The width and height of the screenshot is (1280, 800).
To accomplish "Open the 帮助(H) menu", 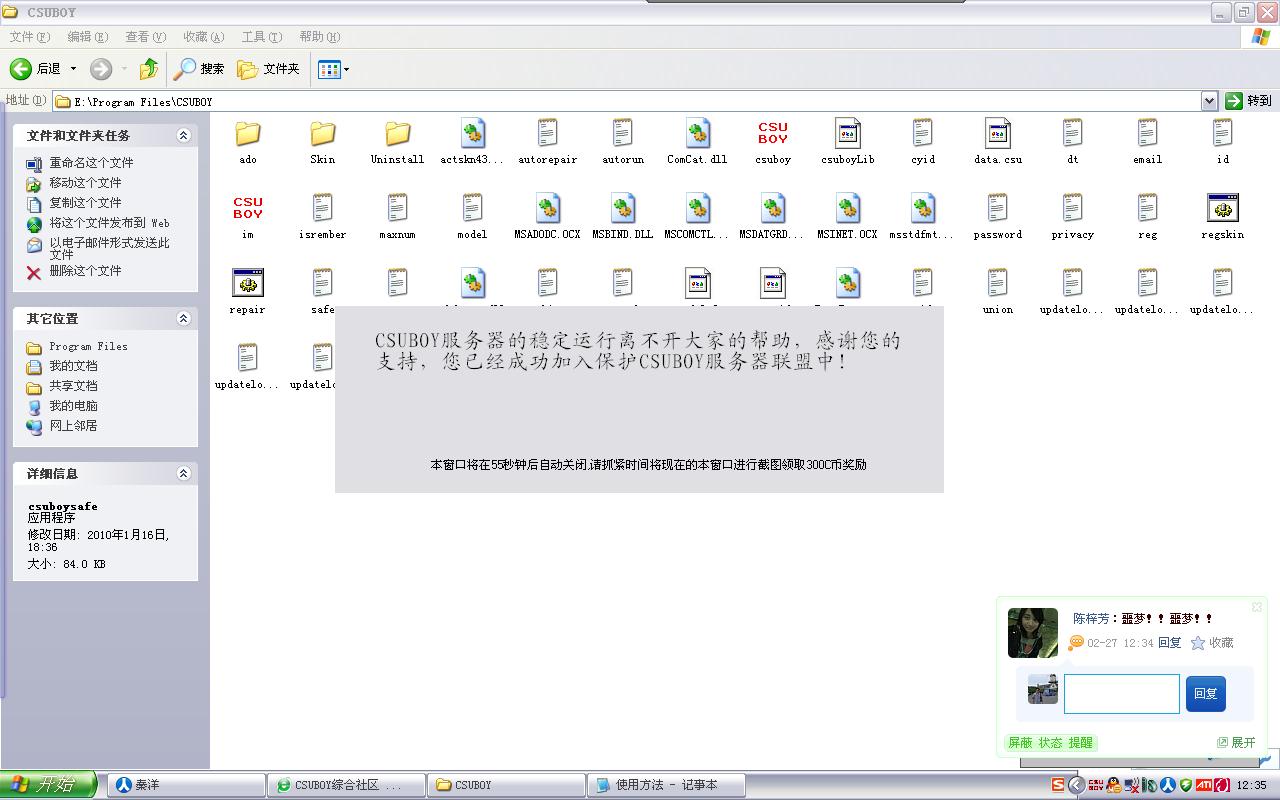I will (320, 37).
